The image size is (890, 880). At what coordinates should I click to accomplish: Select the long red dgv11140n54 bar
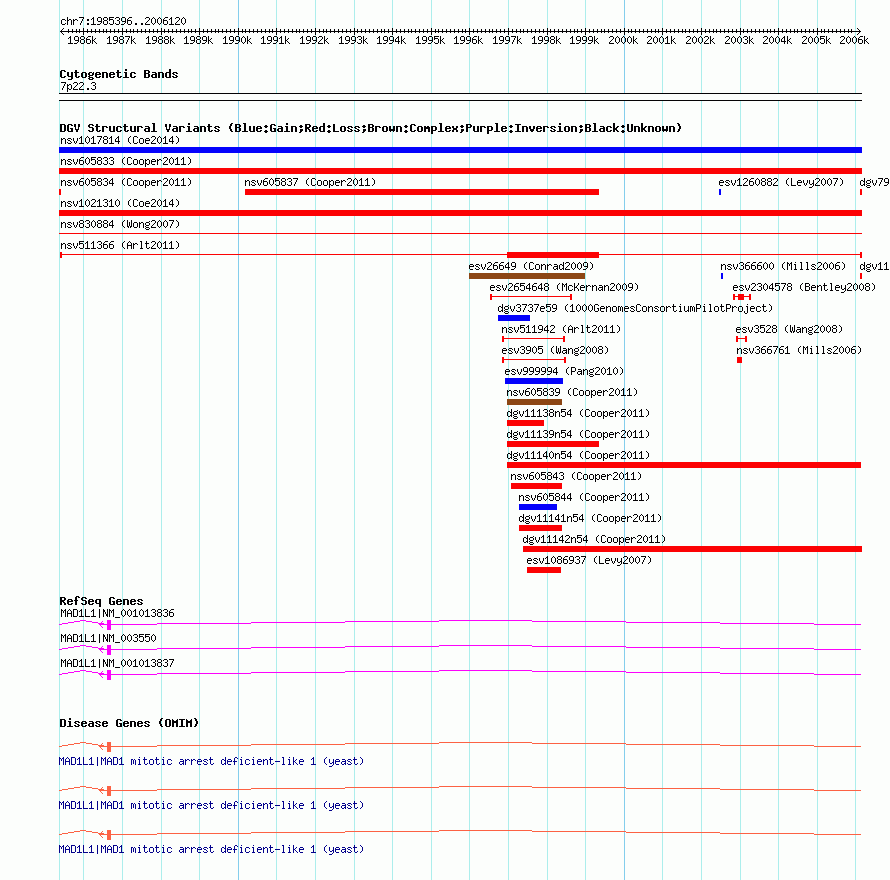click(684, 465)
